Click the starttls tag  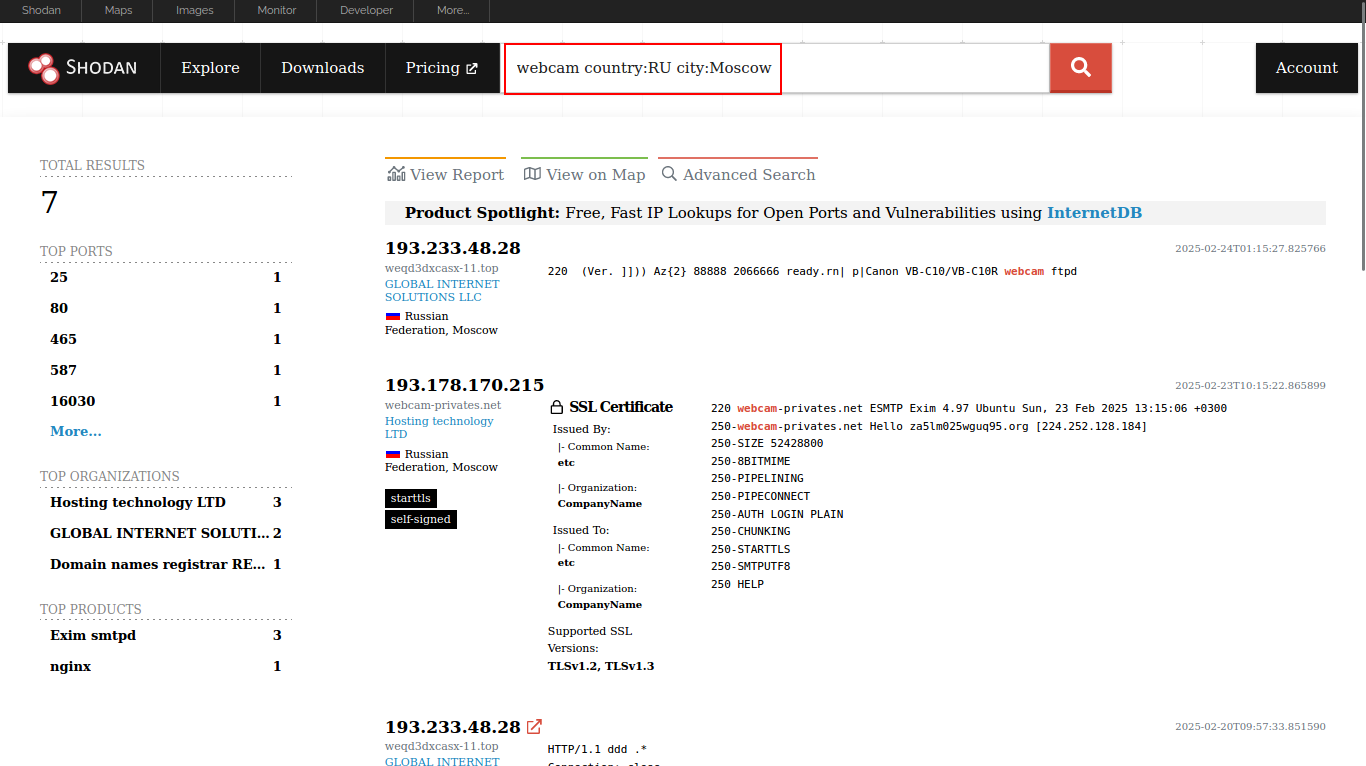[411, 498]
